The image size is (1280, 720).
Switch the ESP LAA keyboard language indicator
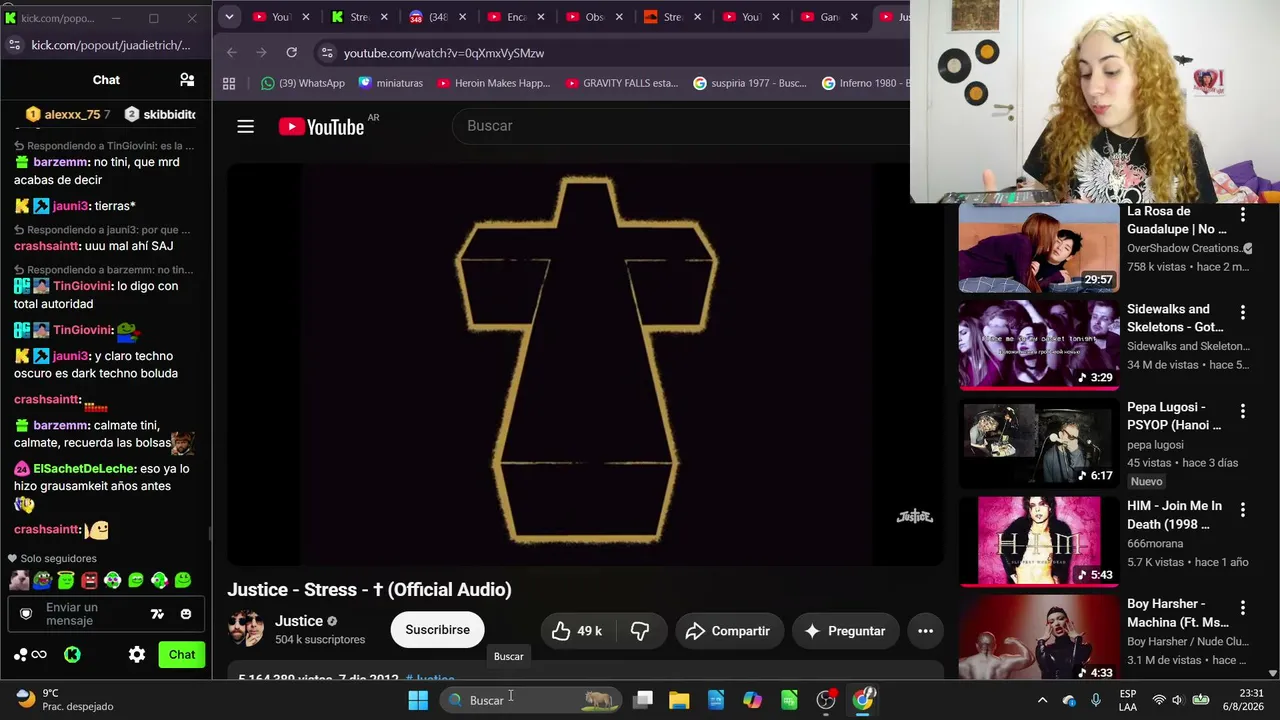(x=1128, y=700)
